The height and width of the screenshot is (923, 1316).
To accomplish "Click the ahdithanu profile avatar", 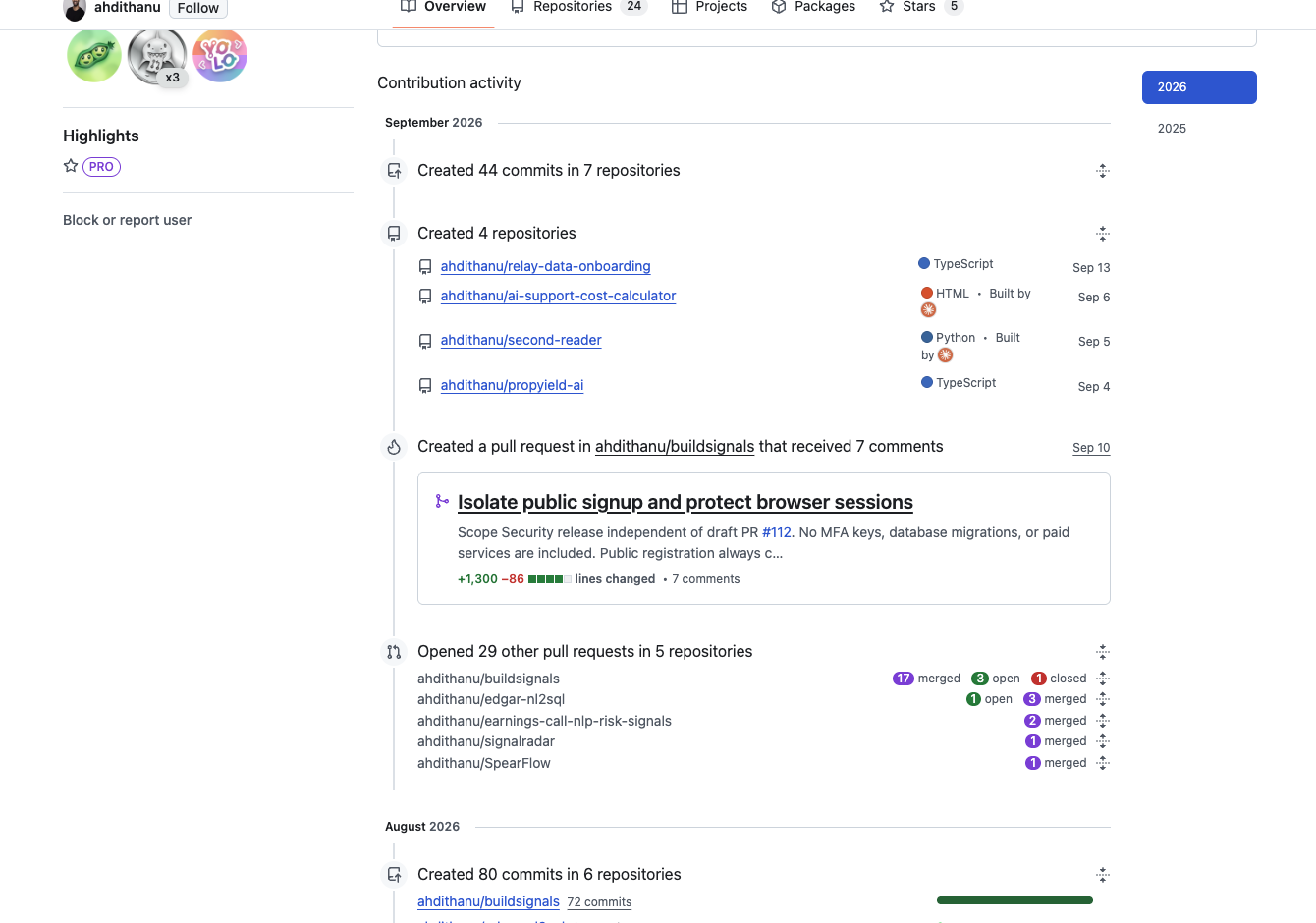I will [x=75, y=9].
